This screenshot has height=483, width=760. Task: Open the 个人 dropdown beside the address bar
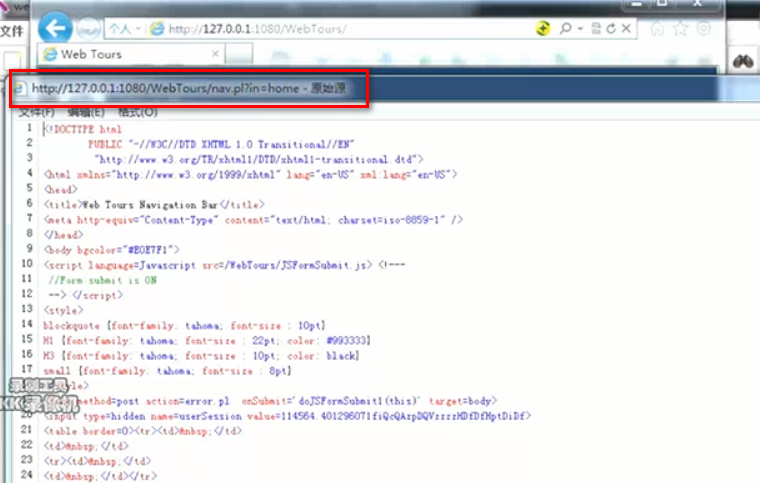(125, 29)
